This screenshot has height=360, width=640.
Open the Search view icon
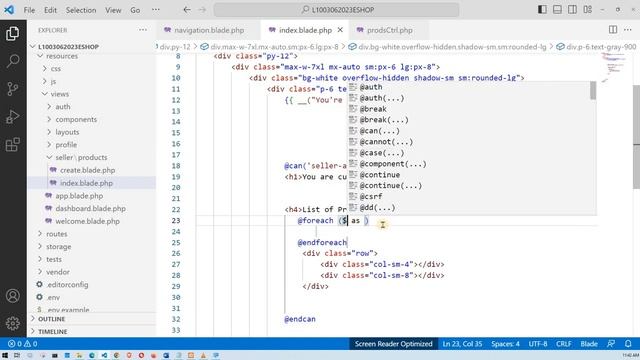[x=13, y=61]
